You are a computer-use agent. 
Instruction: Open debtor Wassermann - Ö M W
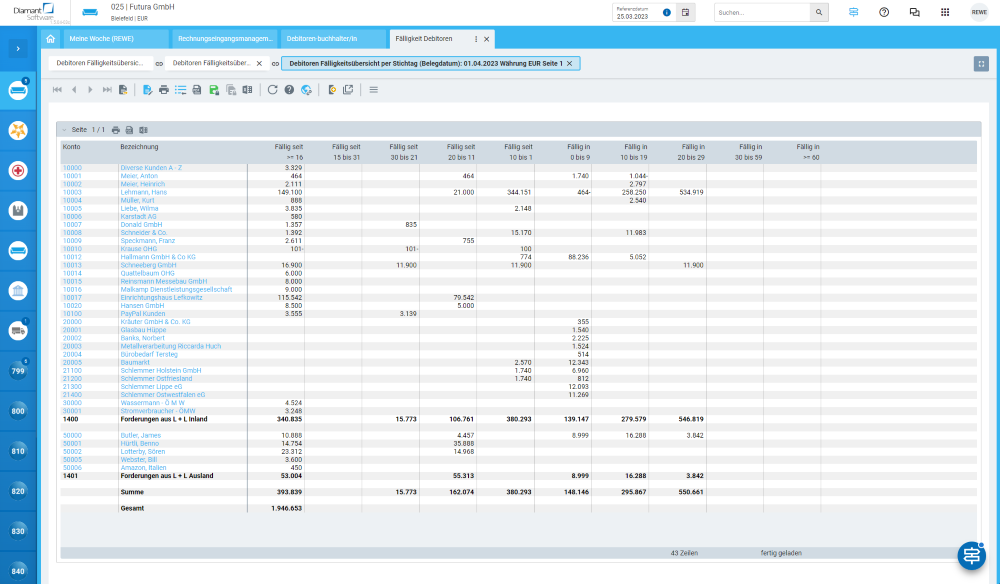tap(152, 403)
